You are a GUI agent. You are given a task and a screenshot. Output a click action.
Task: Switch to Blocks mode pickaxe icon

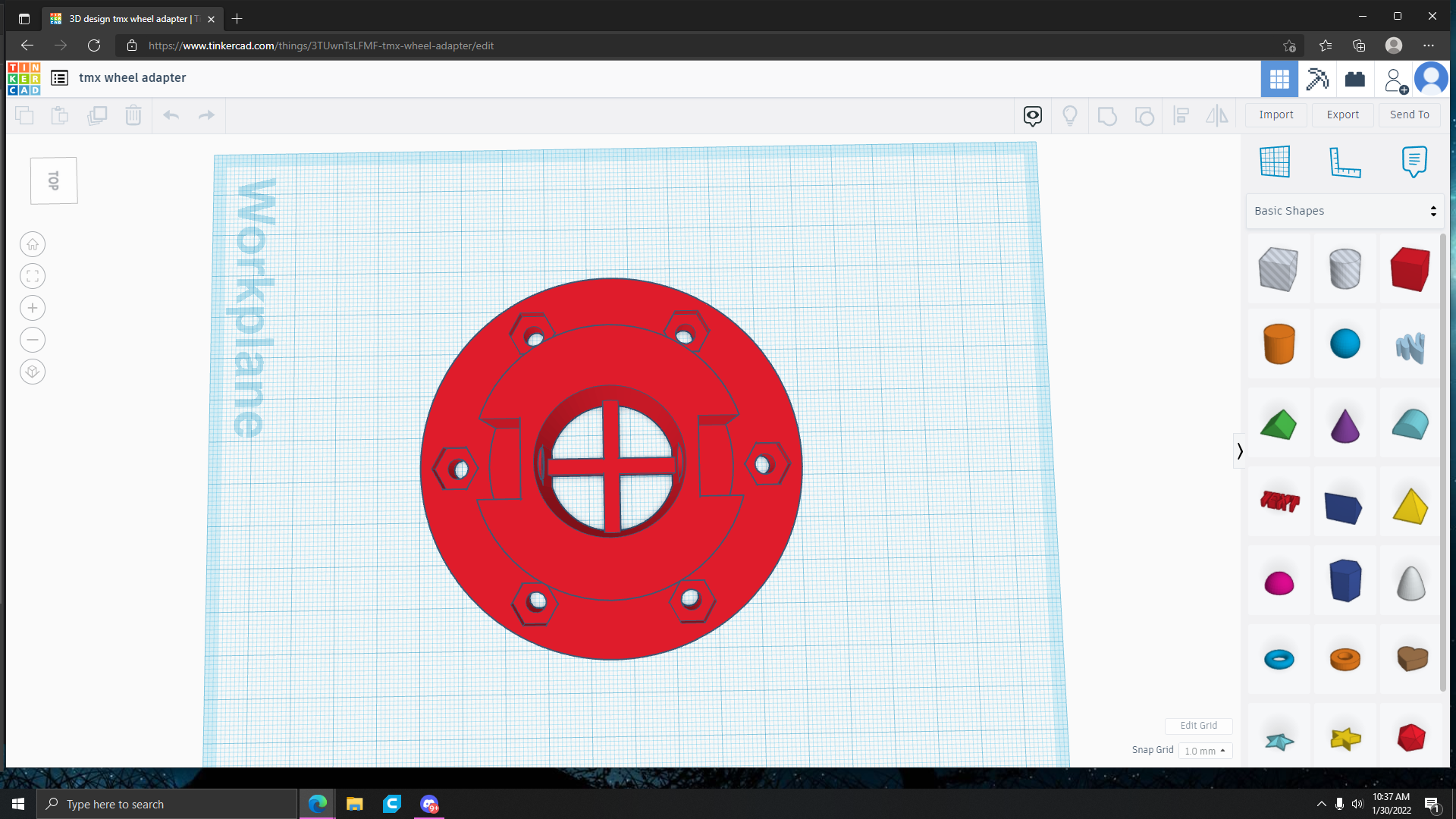pyautogui.click(x=1317, y=79)
